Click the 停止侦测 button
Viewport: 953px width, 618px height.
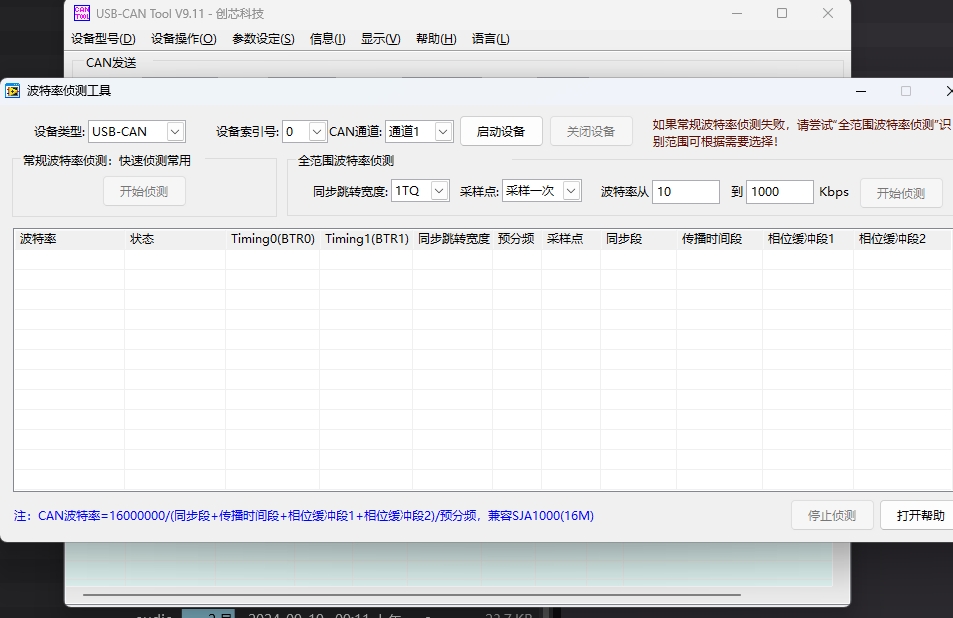click(x=832, y=515)
